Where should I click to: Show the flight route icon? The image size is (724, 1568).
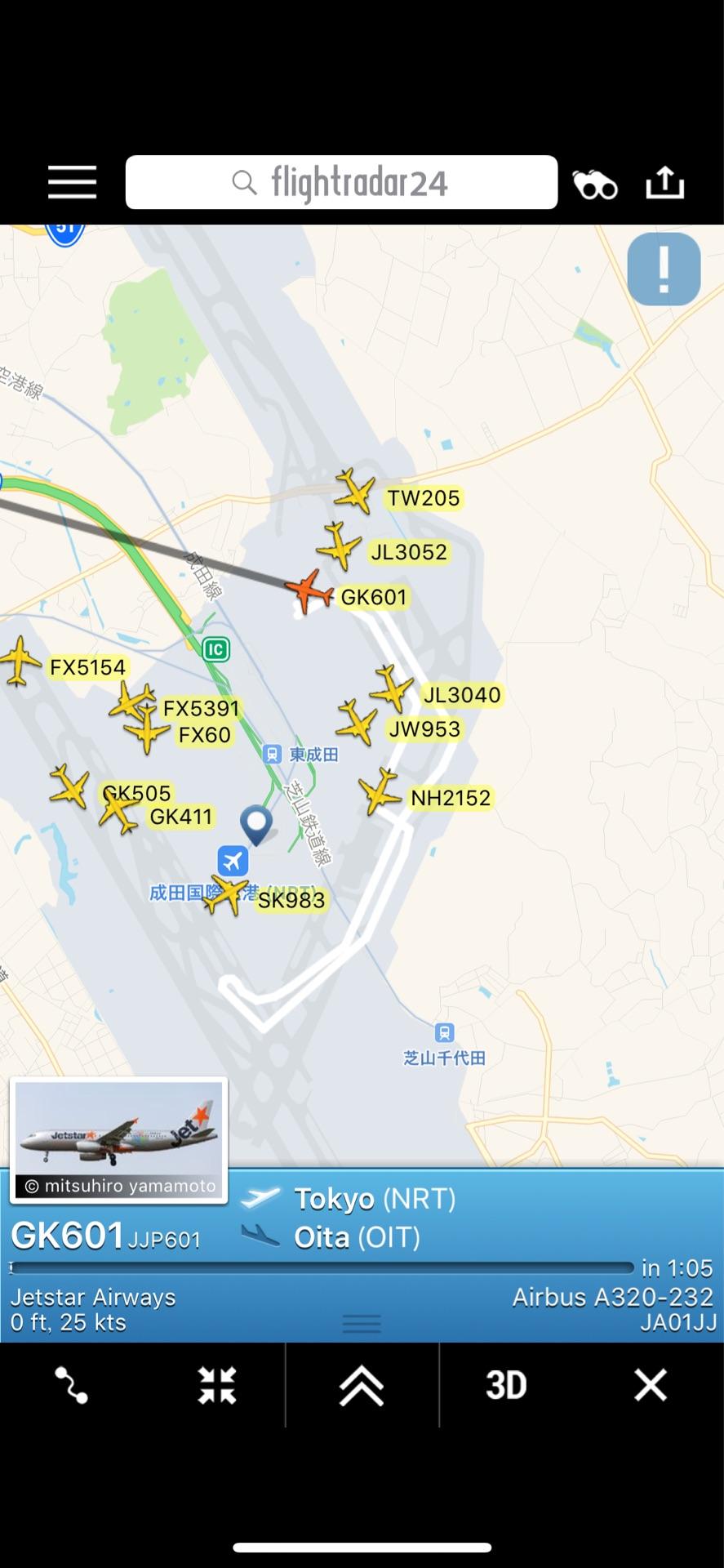pos(71,1386)
